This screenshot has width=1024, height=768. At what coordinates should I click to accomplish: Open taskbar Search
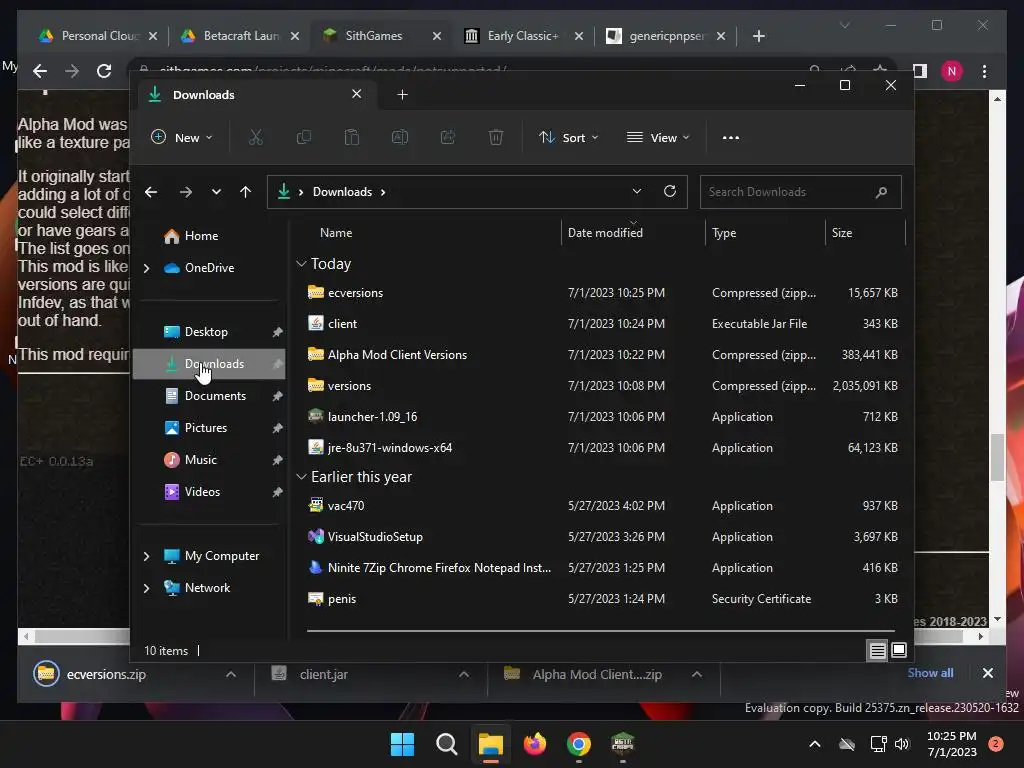[x=447, y=744]
